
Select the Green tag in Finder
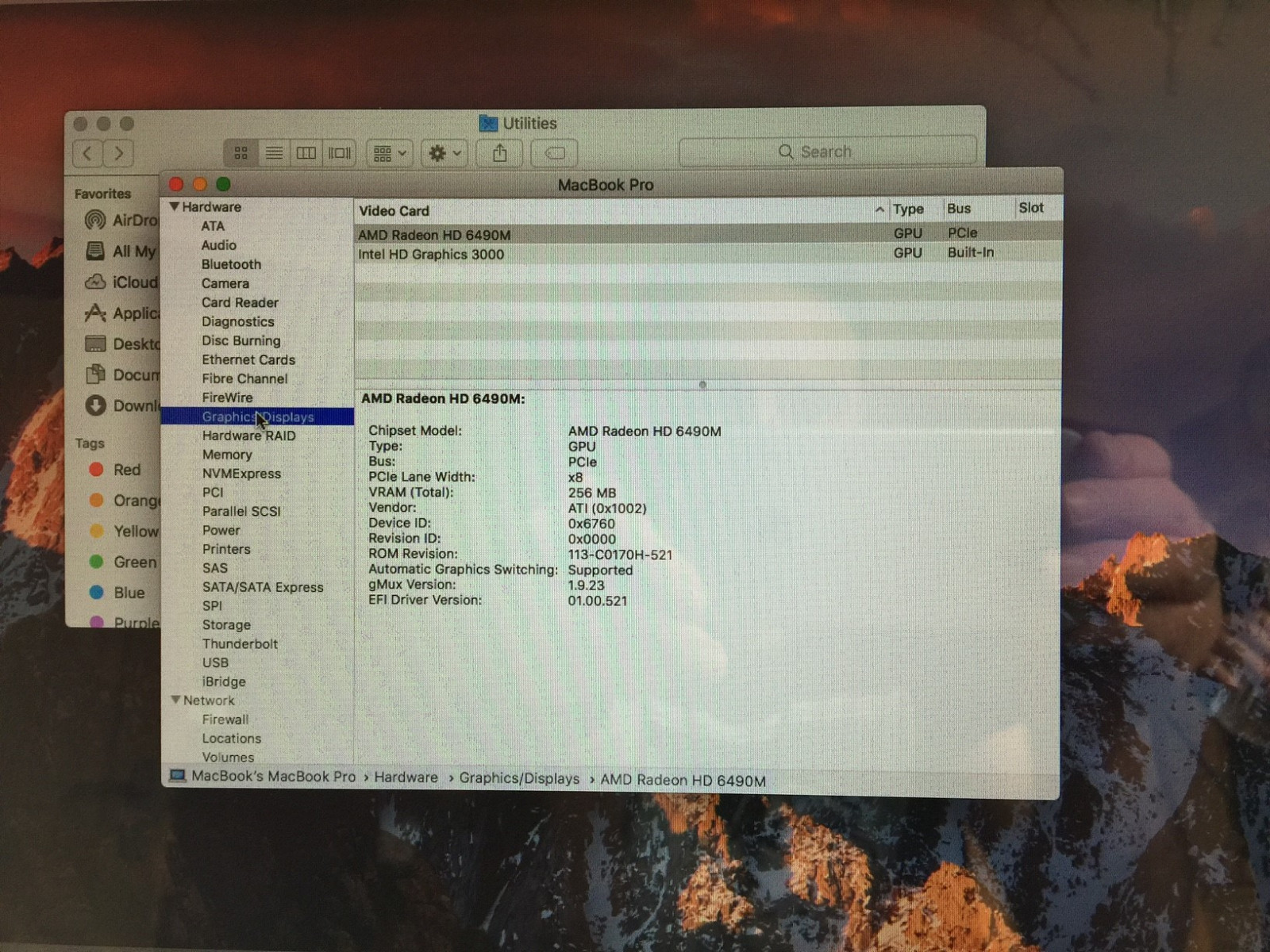[x=123, y=562]
